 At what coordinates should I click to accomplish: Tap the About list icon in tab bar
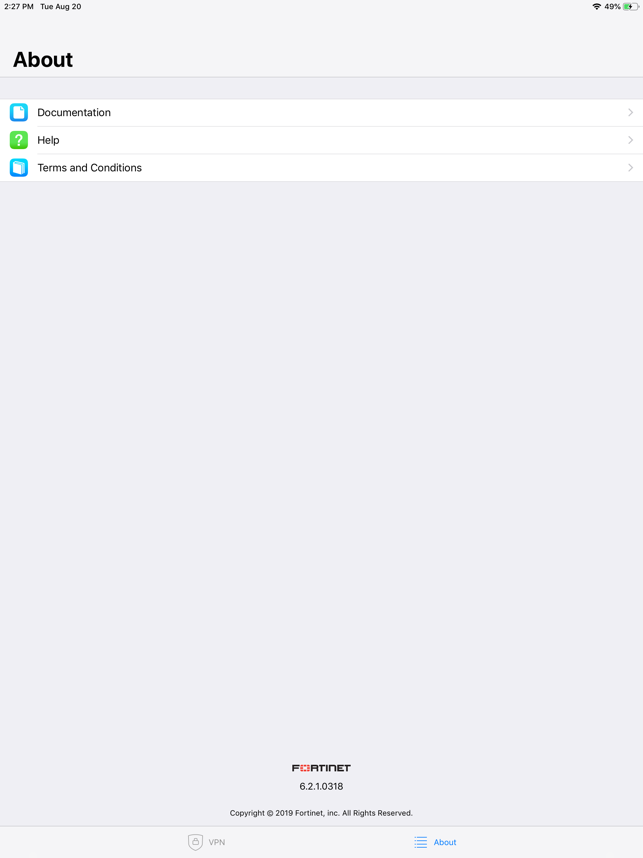coord(420,842)
